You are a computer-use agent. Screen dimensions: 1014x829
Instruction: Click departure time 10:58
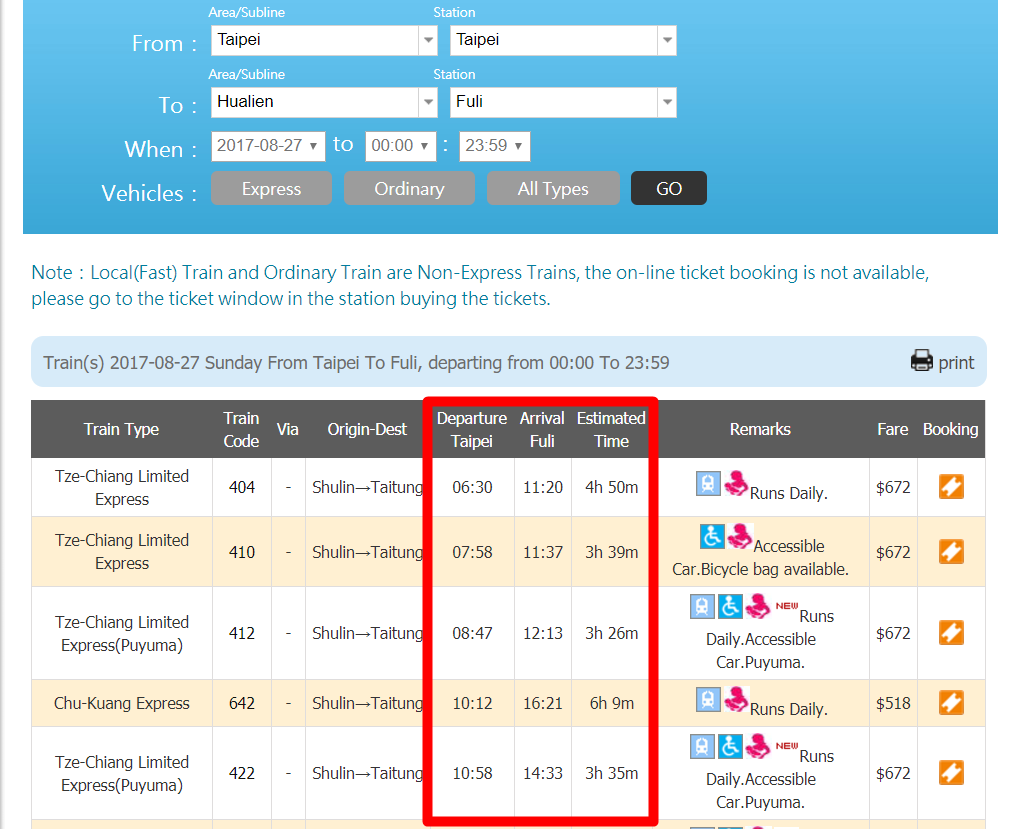tap(472, 773)
